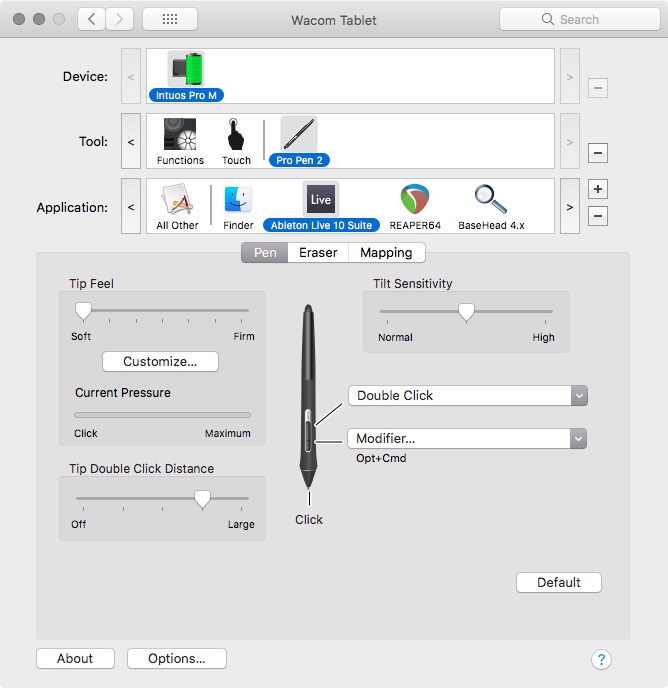The height and width of the screenshot is (688, 668).
Task: Open the Double Click button dropdown
Action: (468, 395)
